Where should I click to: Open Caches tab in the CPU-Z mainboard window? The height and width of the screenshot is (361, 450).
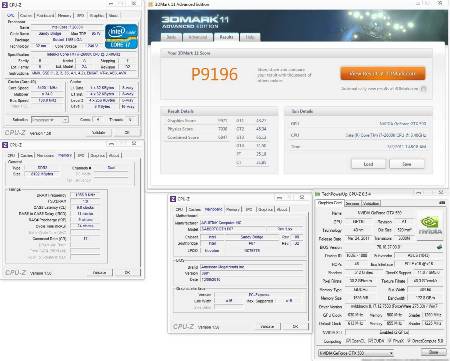pos(194,209)
